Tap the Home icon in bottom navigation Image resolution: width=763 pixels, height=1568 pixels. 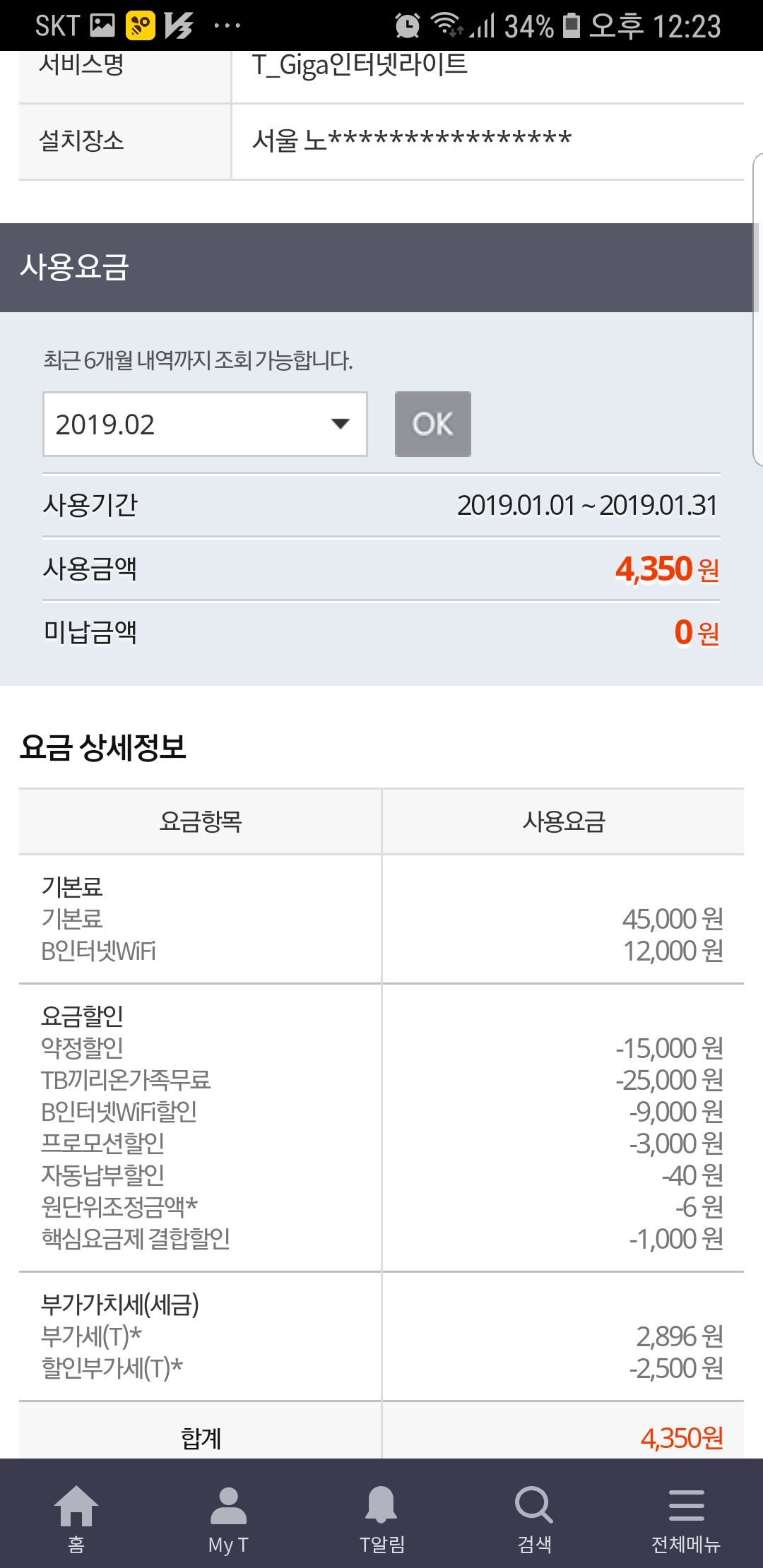click(76, 1514)
